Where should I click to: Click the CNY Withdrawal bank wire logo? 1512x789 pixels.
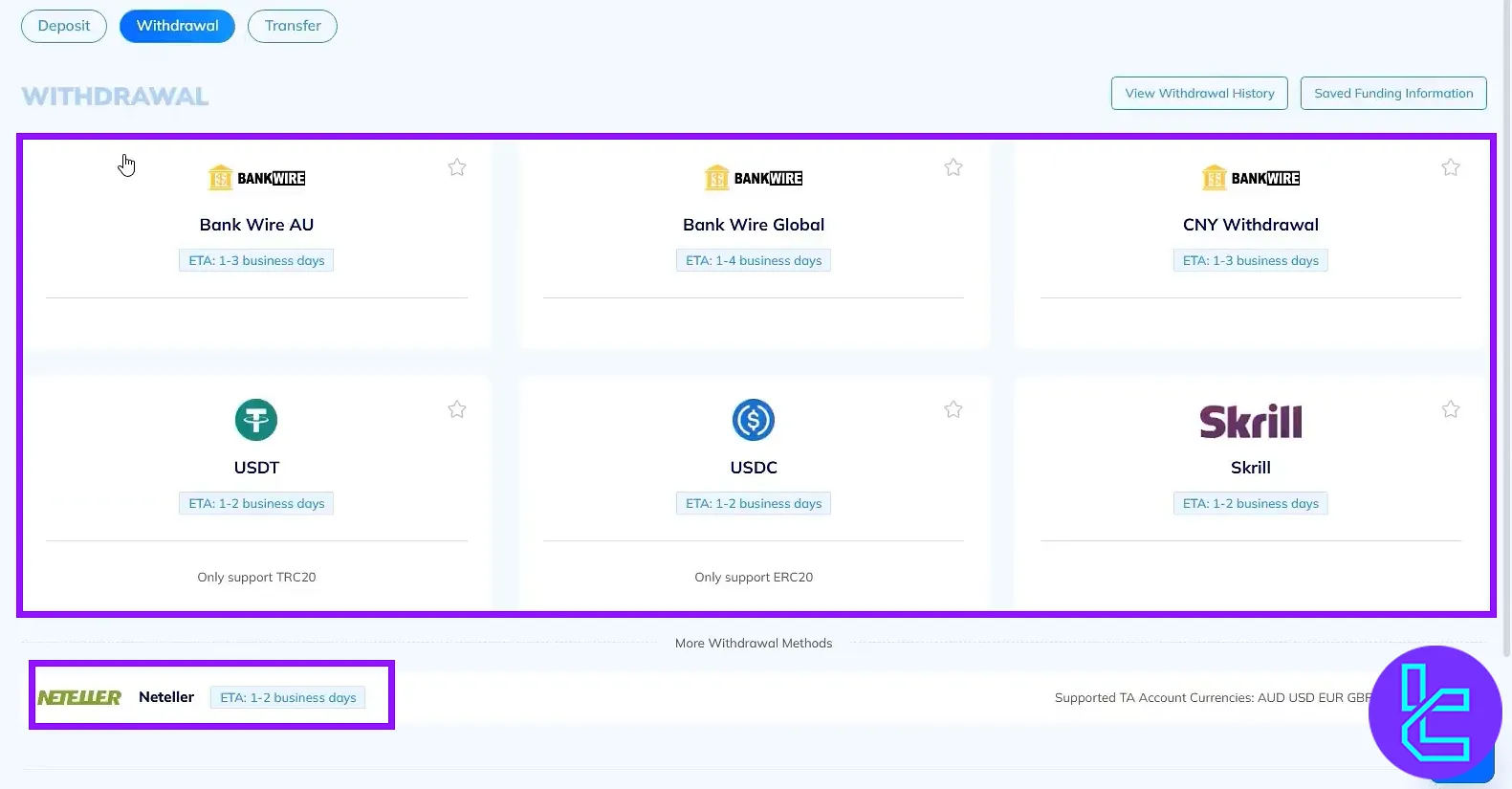click(1251, 178)
